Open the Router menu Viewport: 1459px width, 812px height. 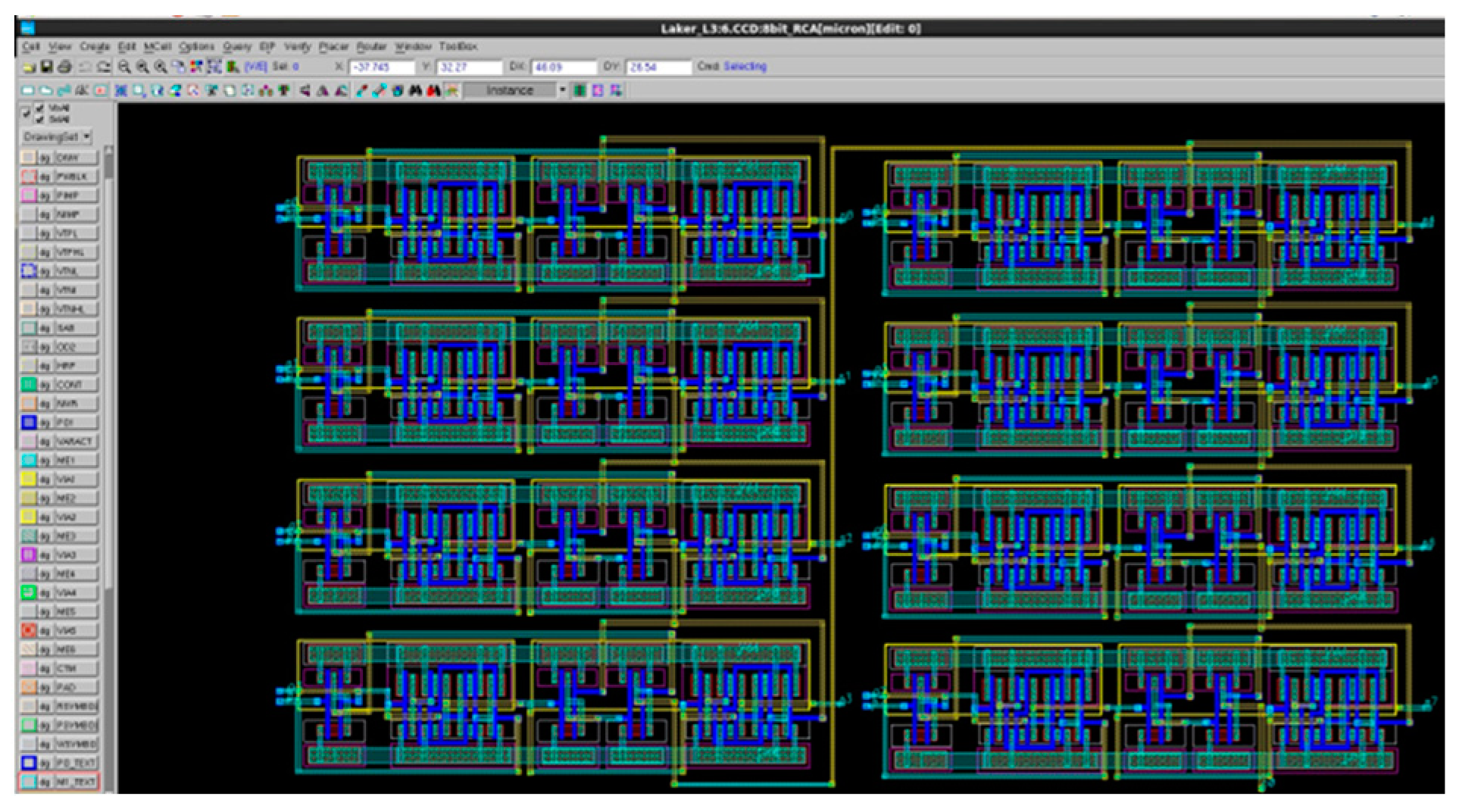click(371, 47)
